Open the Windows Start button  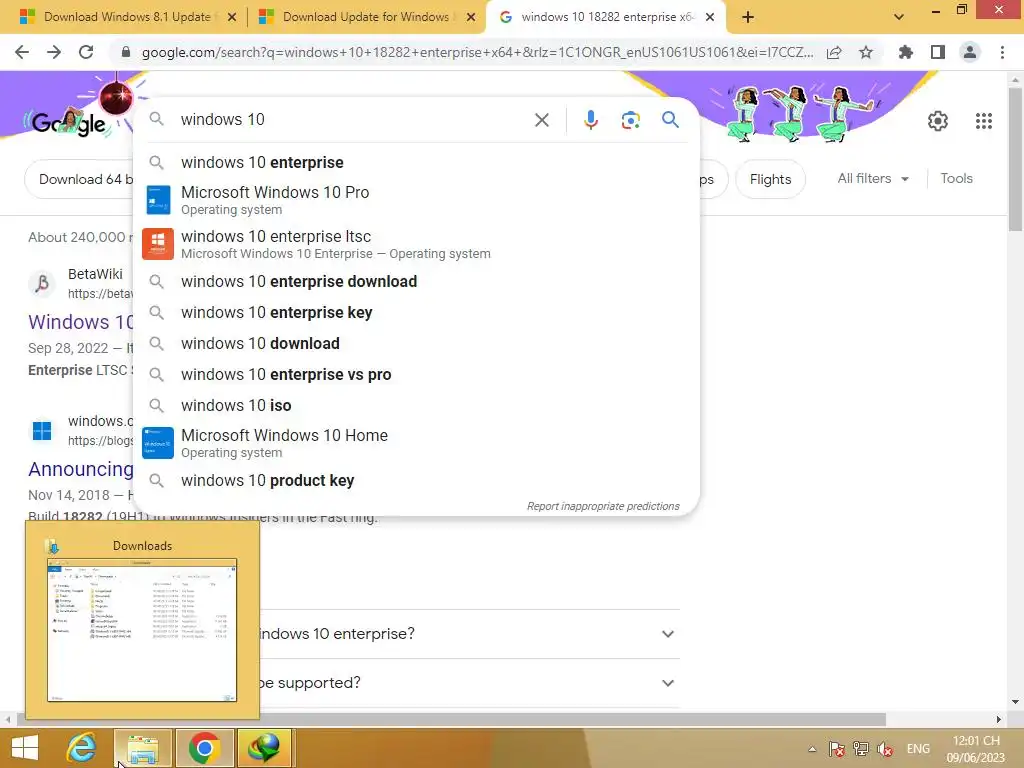point(25,748)
